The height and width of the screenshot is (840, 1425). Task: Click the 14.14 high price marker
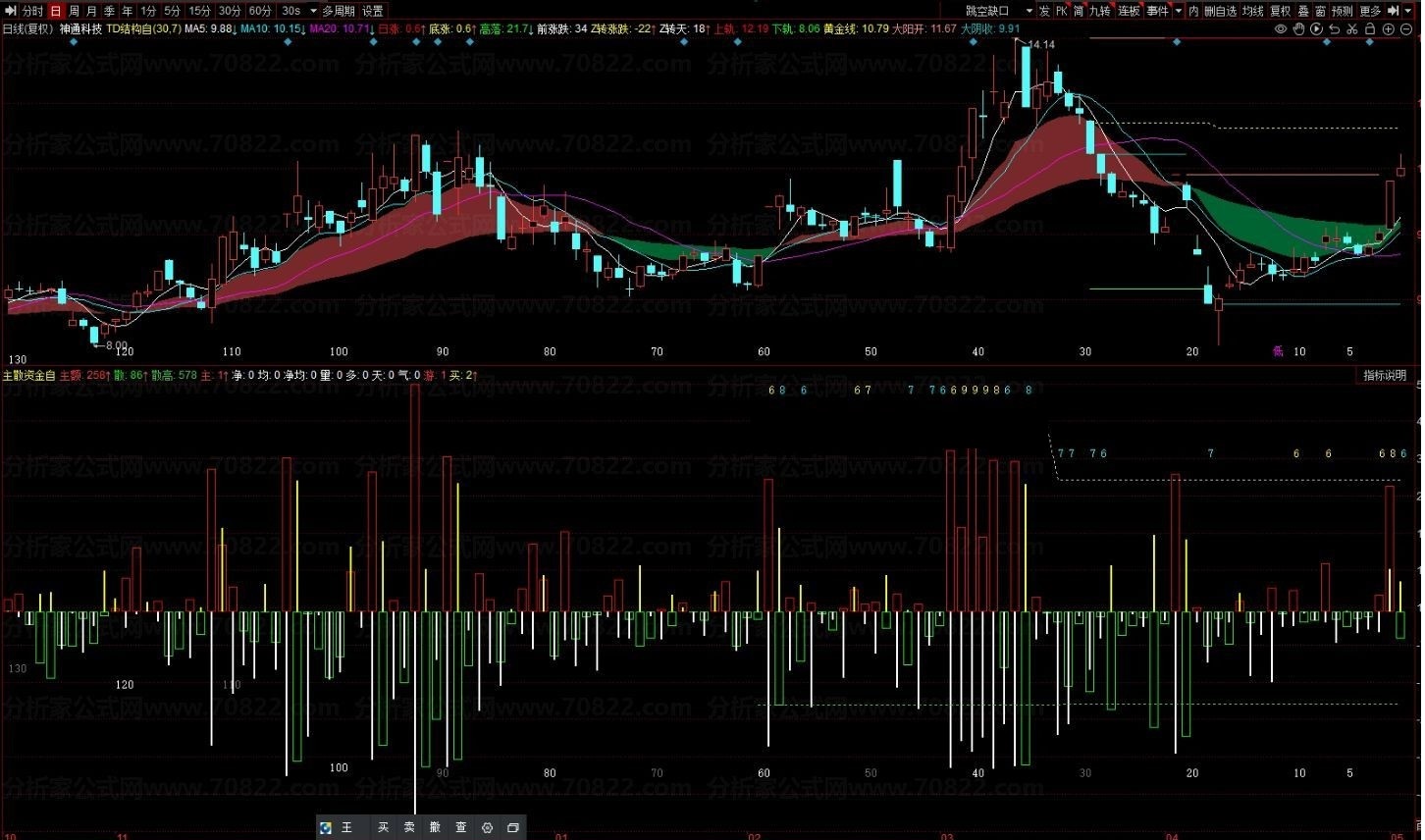pos(1042,45)
